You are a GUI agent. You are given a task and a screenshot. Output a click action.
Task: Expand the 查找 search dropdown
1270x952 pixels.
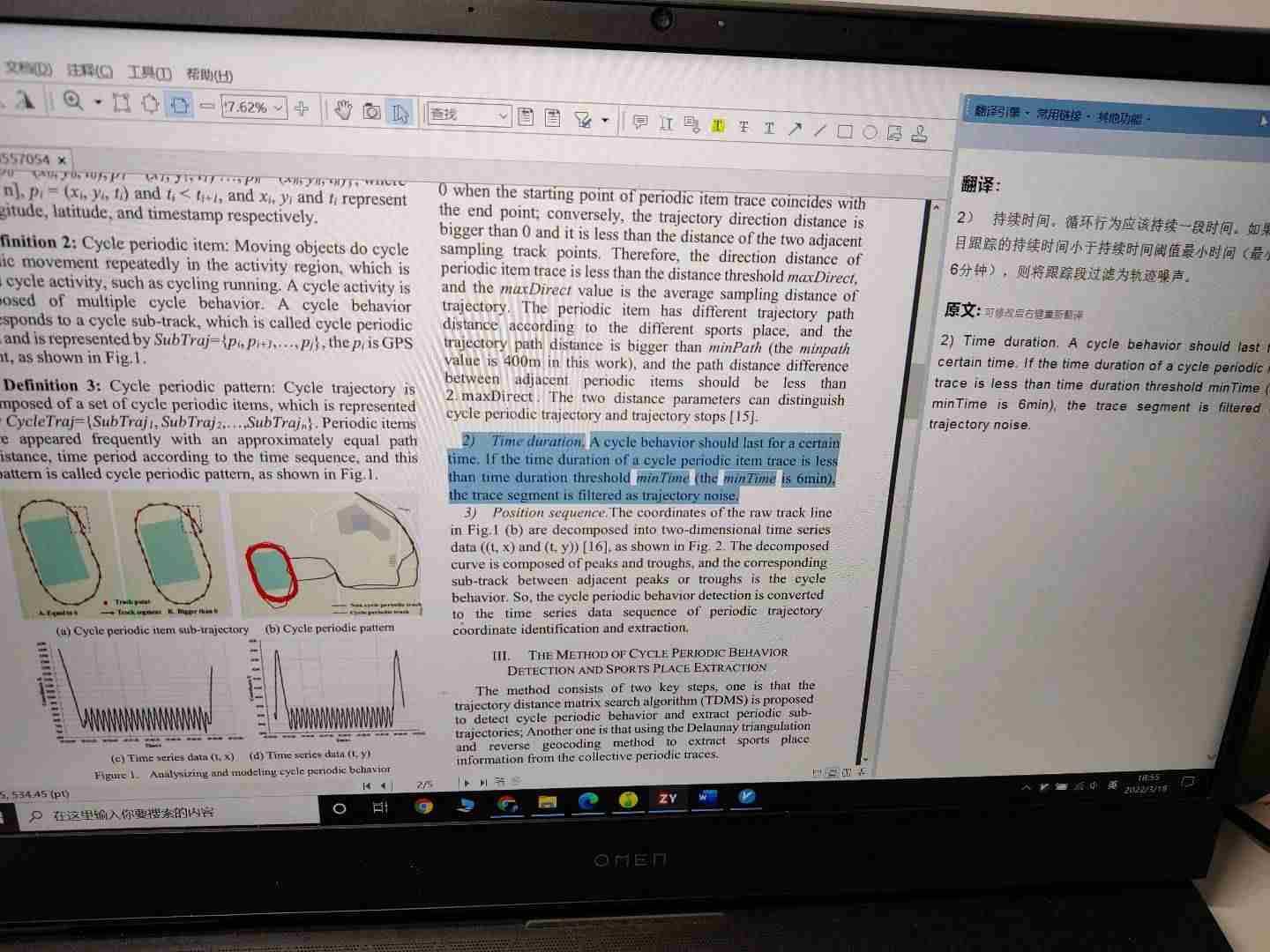point(503,115)
